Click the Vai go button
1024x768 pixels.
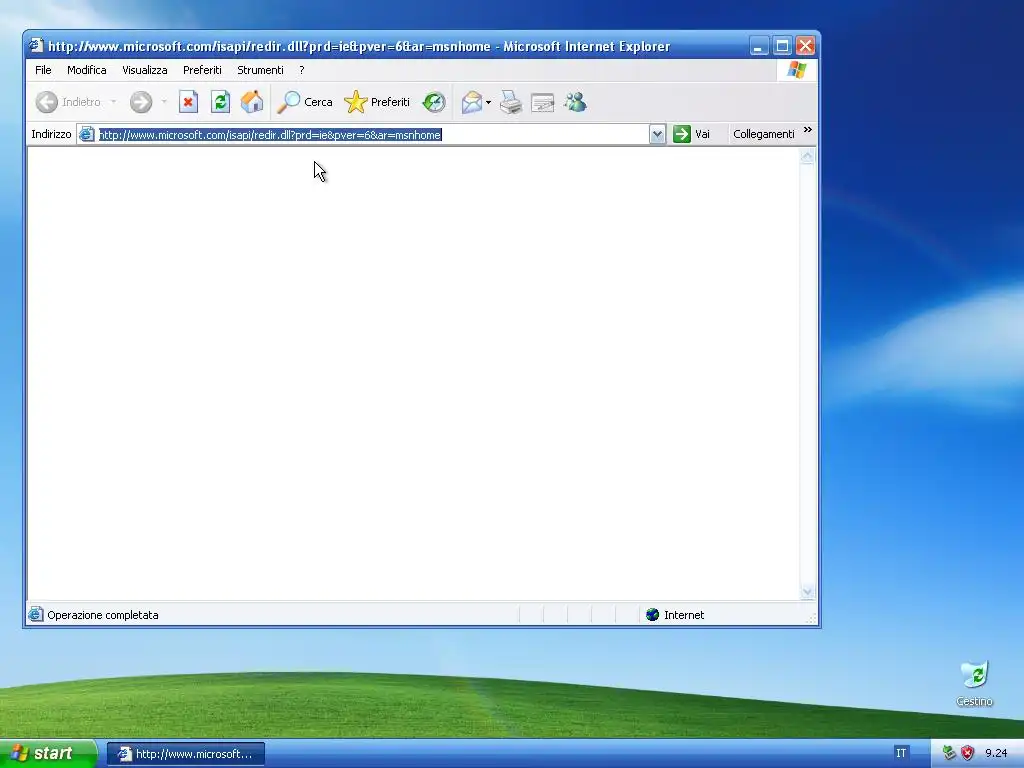point(692,134)
